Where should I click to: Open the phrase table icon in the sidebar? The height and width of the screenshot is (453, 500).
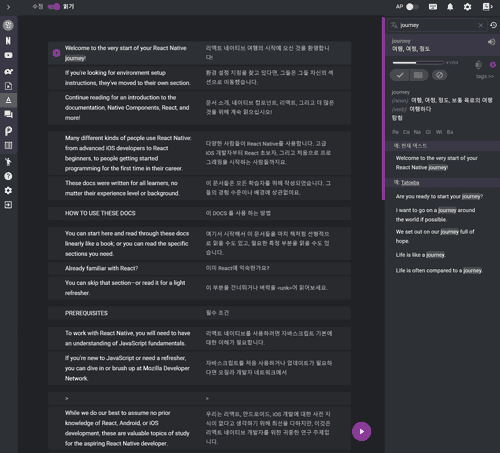click(x=8, y=145)
